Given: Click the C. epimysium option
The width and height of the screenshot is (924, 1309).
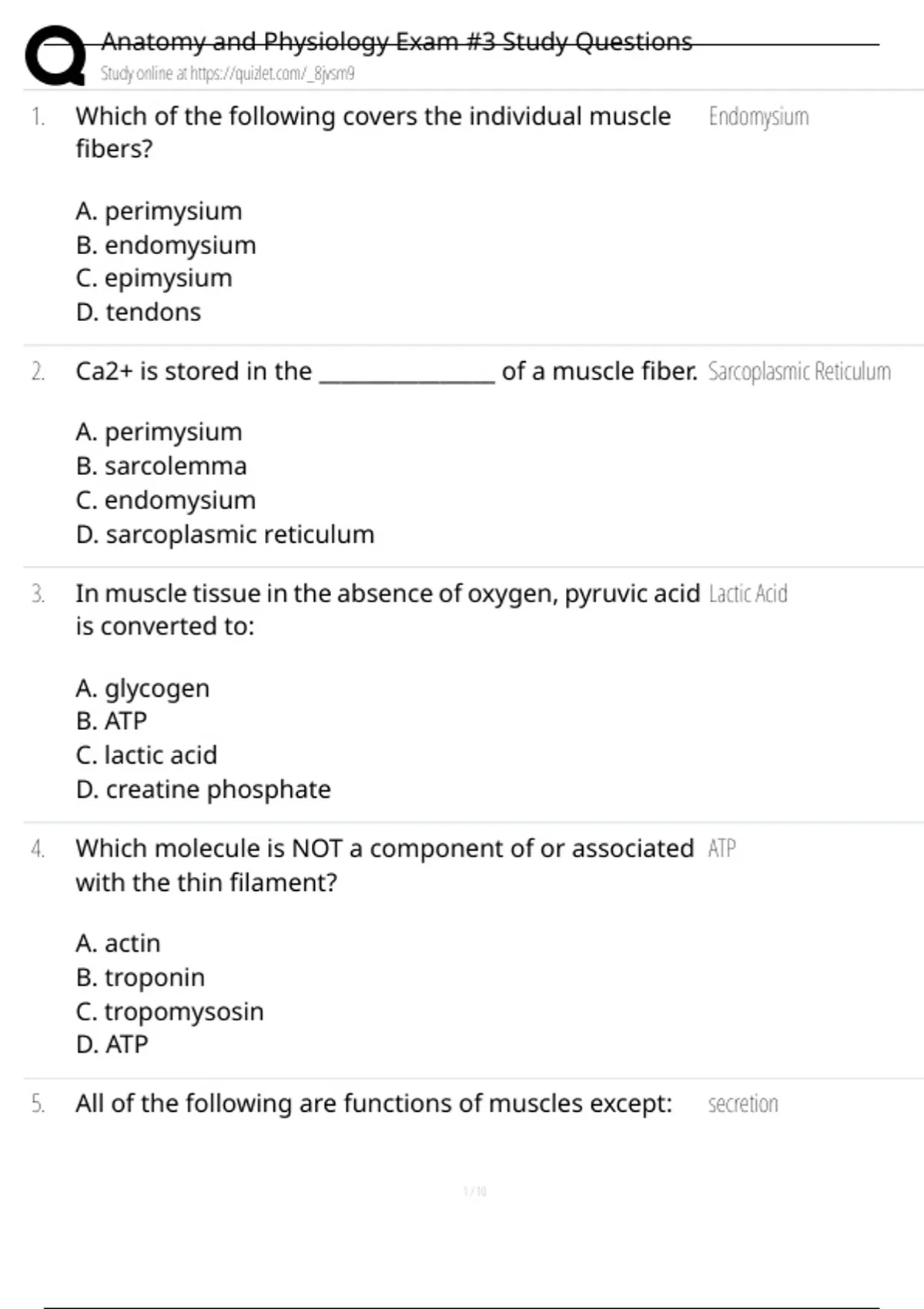Looking at the screenshot, I should [x=154, y=278].
